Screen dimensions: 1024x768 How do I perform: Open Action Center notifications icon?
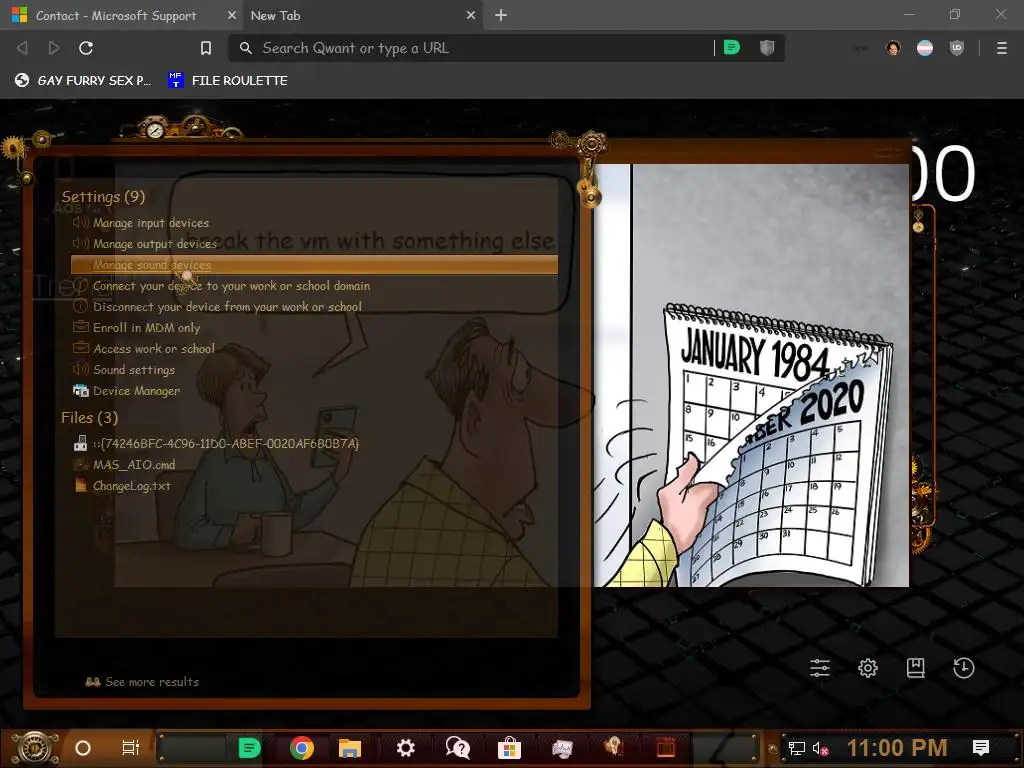click(981, 748)
